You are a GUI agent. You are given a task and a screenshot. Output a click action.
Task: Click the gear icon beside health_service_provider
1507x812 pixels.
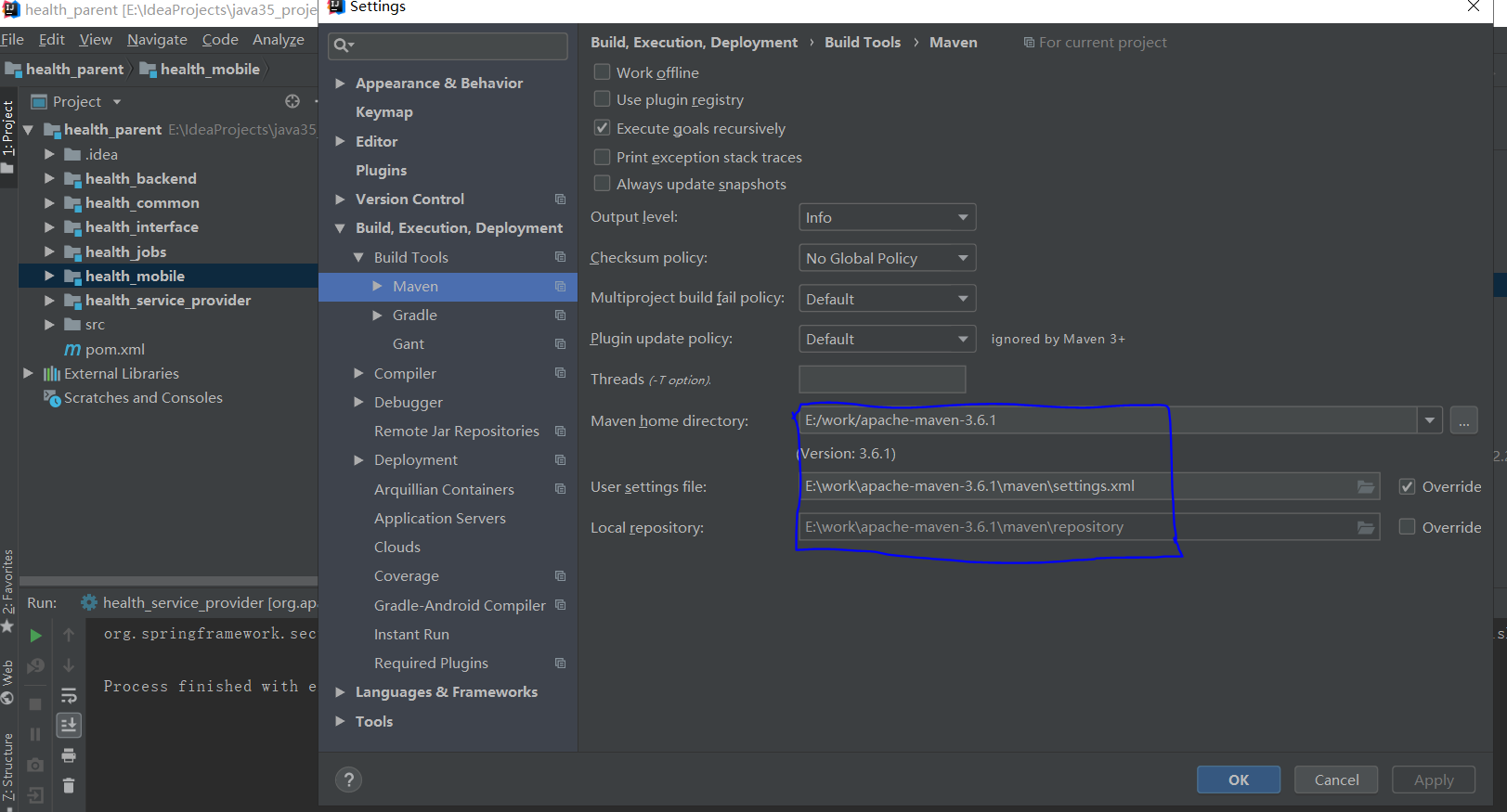click(89, 602)
